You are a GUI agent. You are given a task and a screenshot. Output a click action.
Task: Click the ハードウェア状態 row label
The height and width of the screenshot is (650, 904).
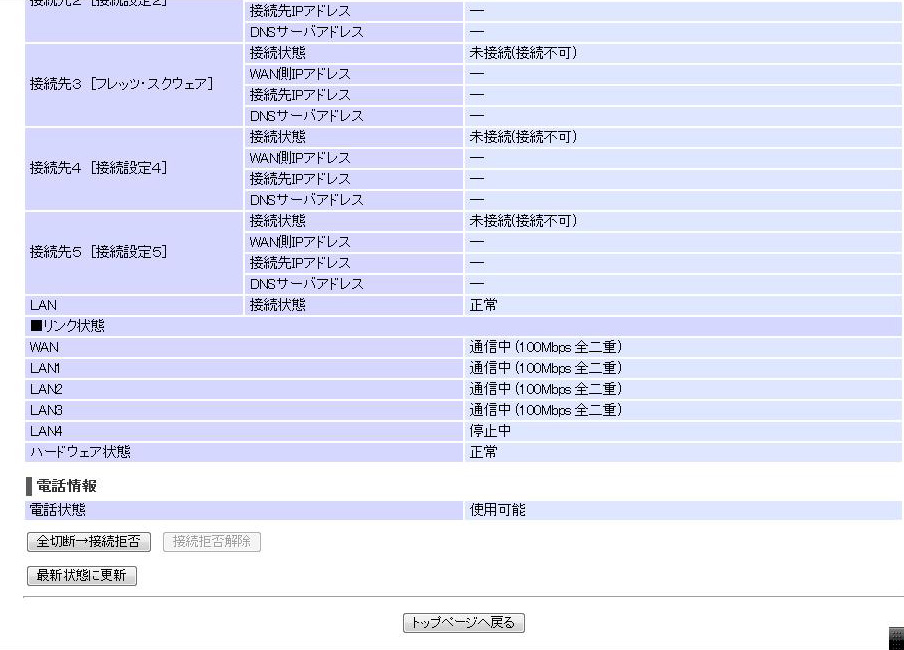coord(80,452)
